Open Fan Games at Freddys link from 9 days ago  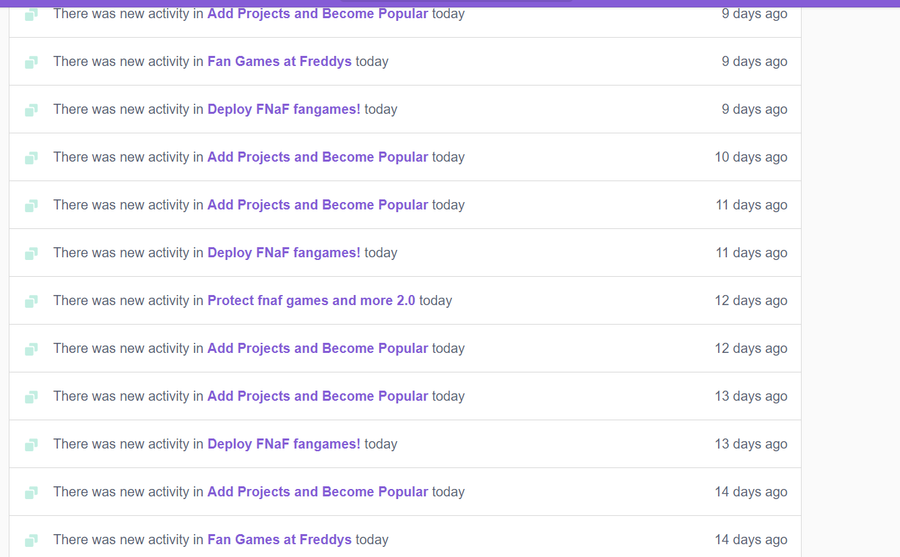coord(279,61)
